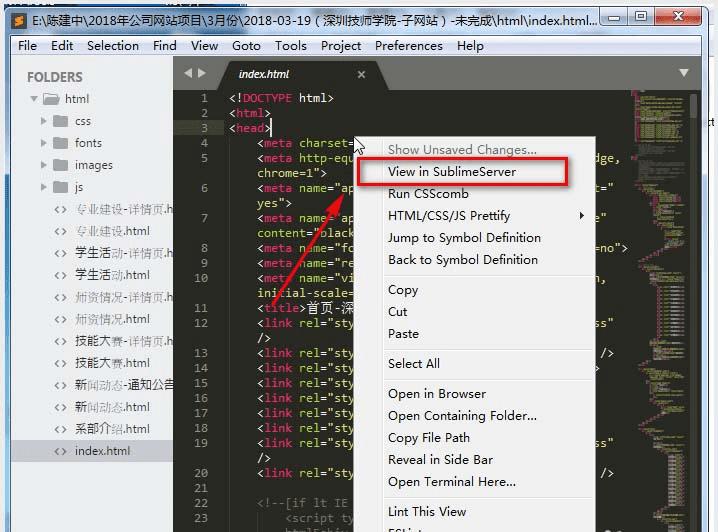Open the View menu
718x532 pixels.
(x=205, y=46)
